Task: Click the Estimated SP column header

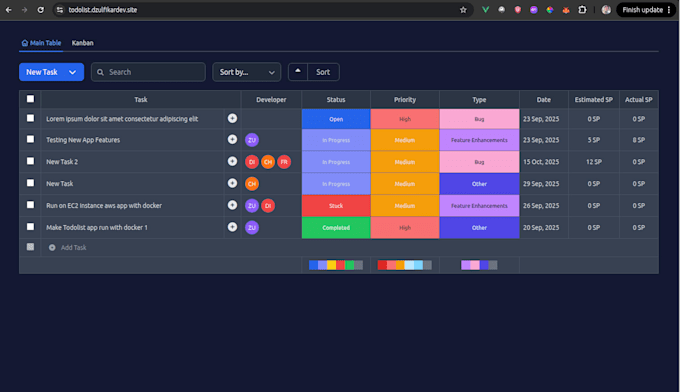Action: click(x=594, y=100)
